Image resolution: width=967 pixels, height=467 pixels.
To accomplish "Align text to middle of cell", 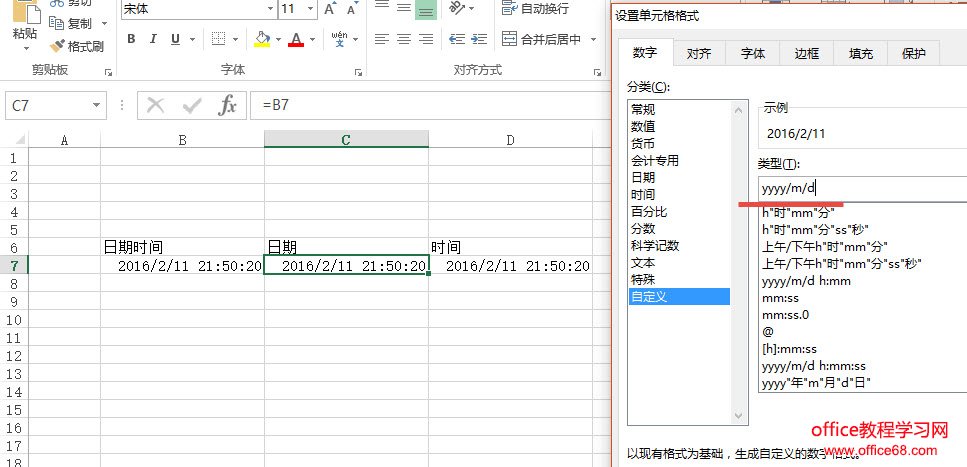I will point(404,9).
